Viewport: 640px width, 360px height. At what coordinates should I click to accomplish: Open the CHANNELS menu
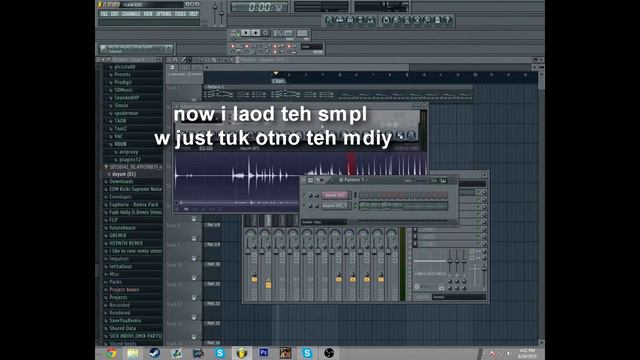[x=131, y=13]
